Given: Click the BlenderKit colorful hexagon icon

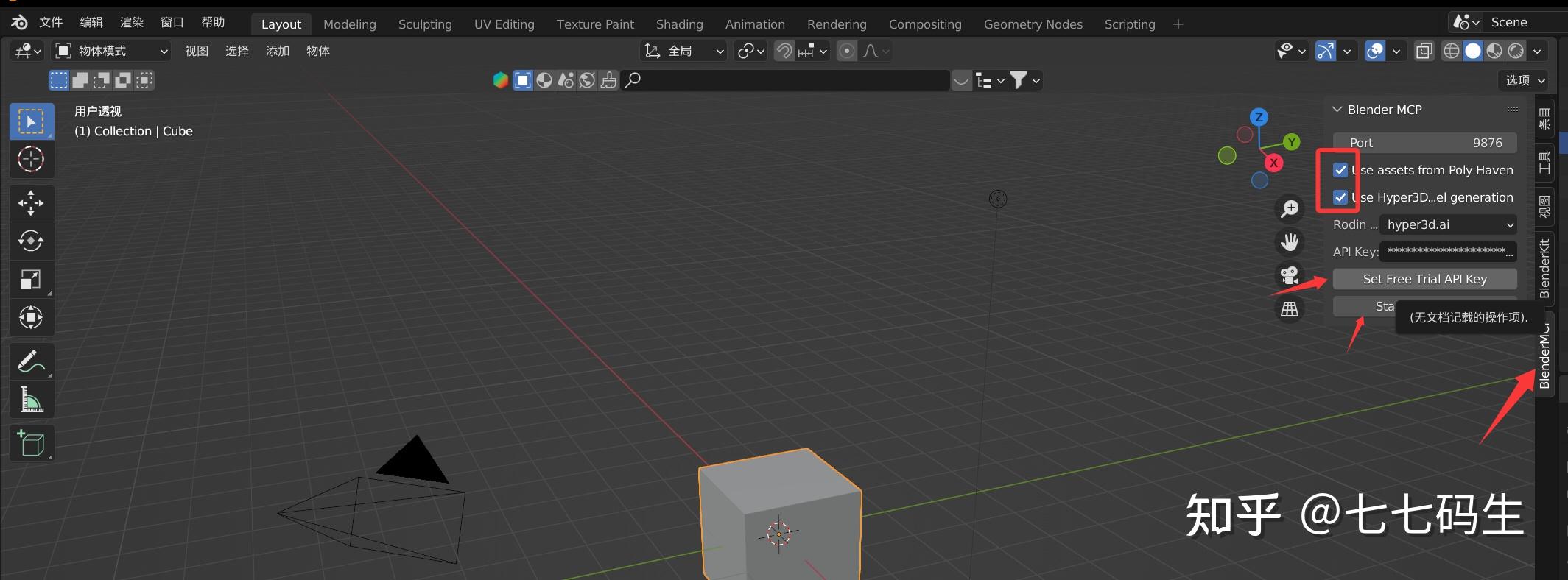Looking at the screenshot, I should pos(501,80).
